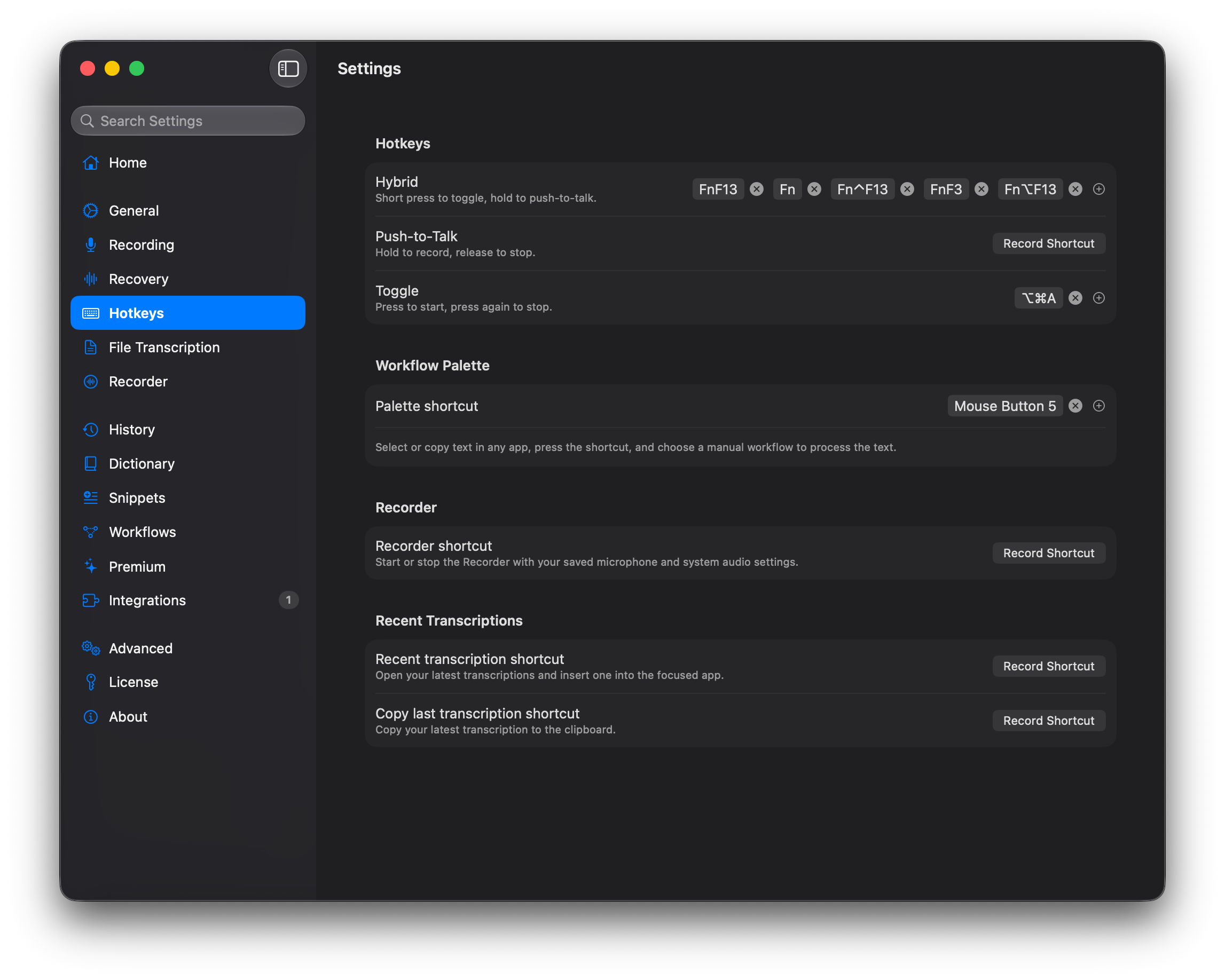The height and width of the screenshot is (980, 1225).
Task: Add another Palette shortcut with plus icon
Action: 1099,406
